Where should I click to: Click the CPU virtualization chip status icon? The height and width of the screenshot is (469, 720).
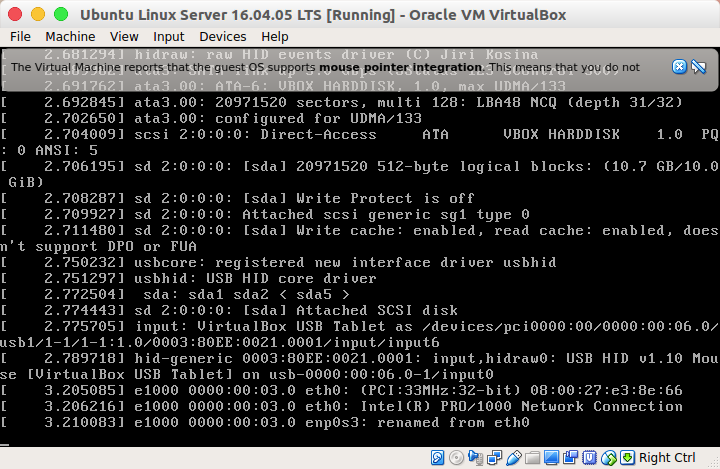click(590, 458)
